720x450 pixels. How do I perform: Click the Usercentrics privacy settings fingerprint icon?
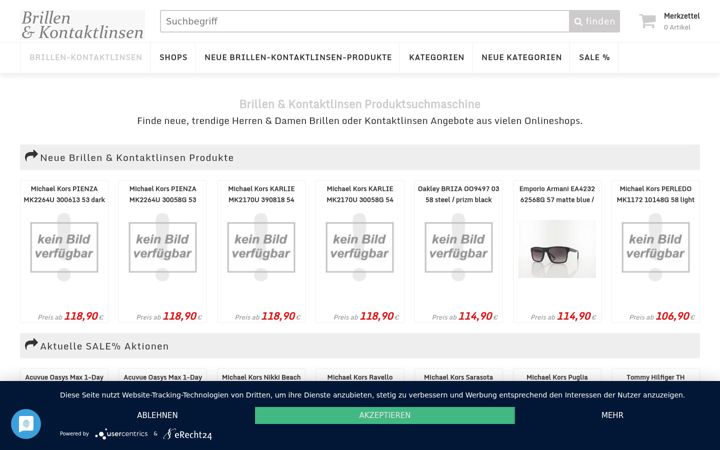26,424
